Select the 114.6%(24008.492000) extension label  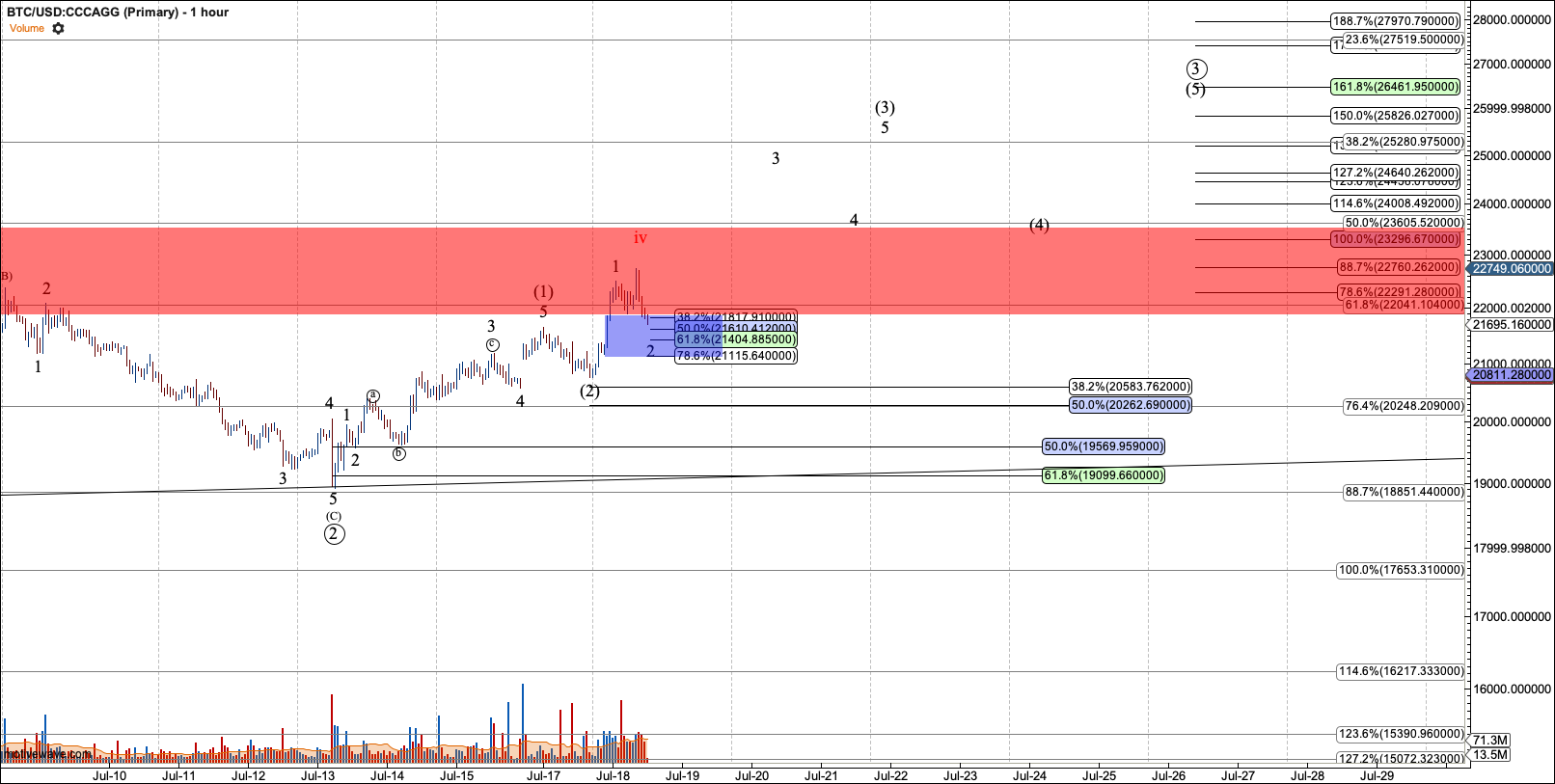[1396, 203]
